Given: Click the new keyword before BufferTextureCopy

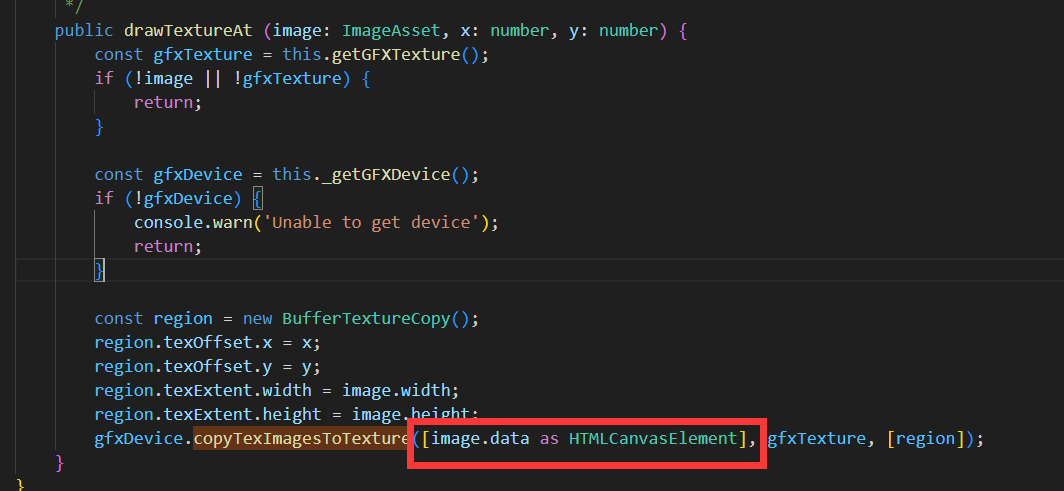Looking at the screenshot, I should click(258, 318).
